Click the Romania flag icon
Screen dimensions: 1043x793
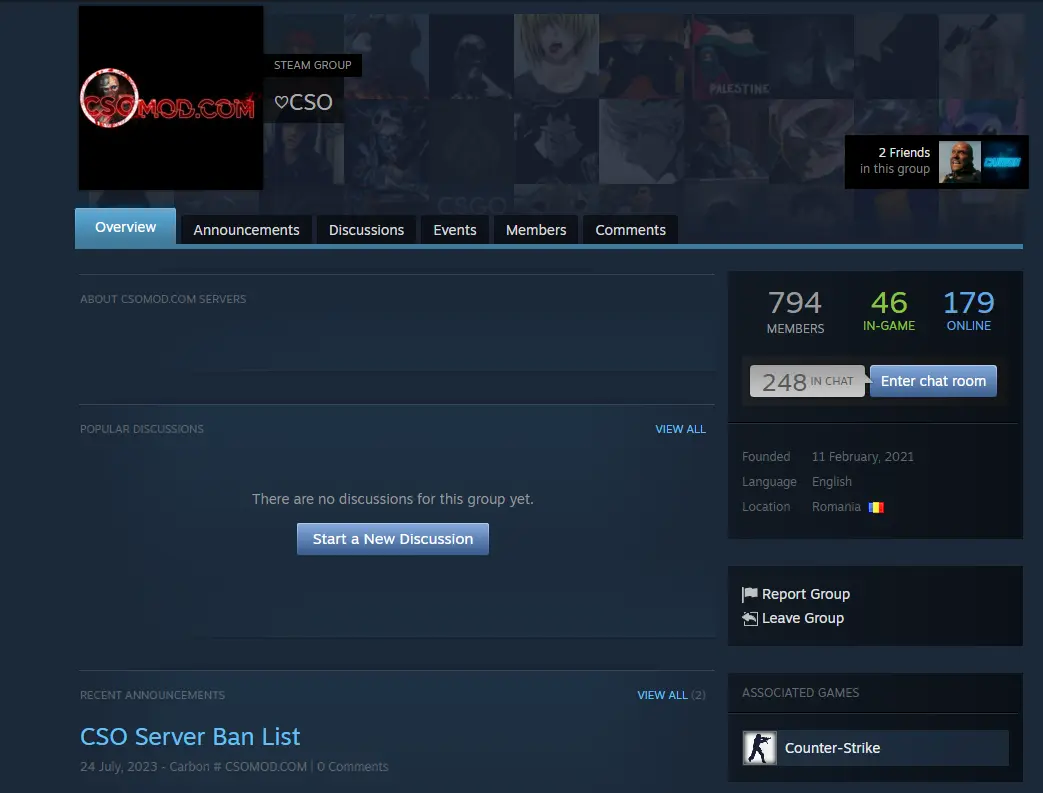[876, 507]
